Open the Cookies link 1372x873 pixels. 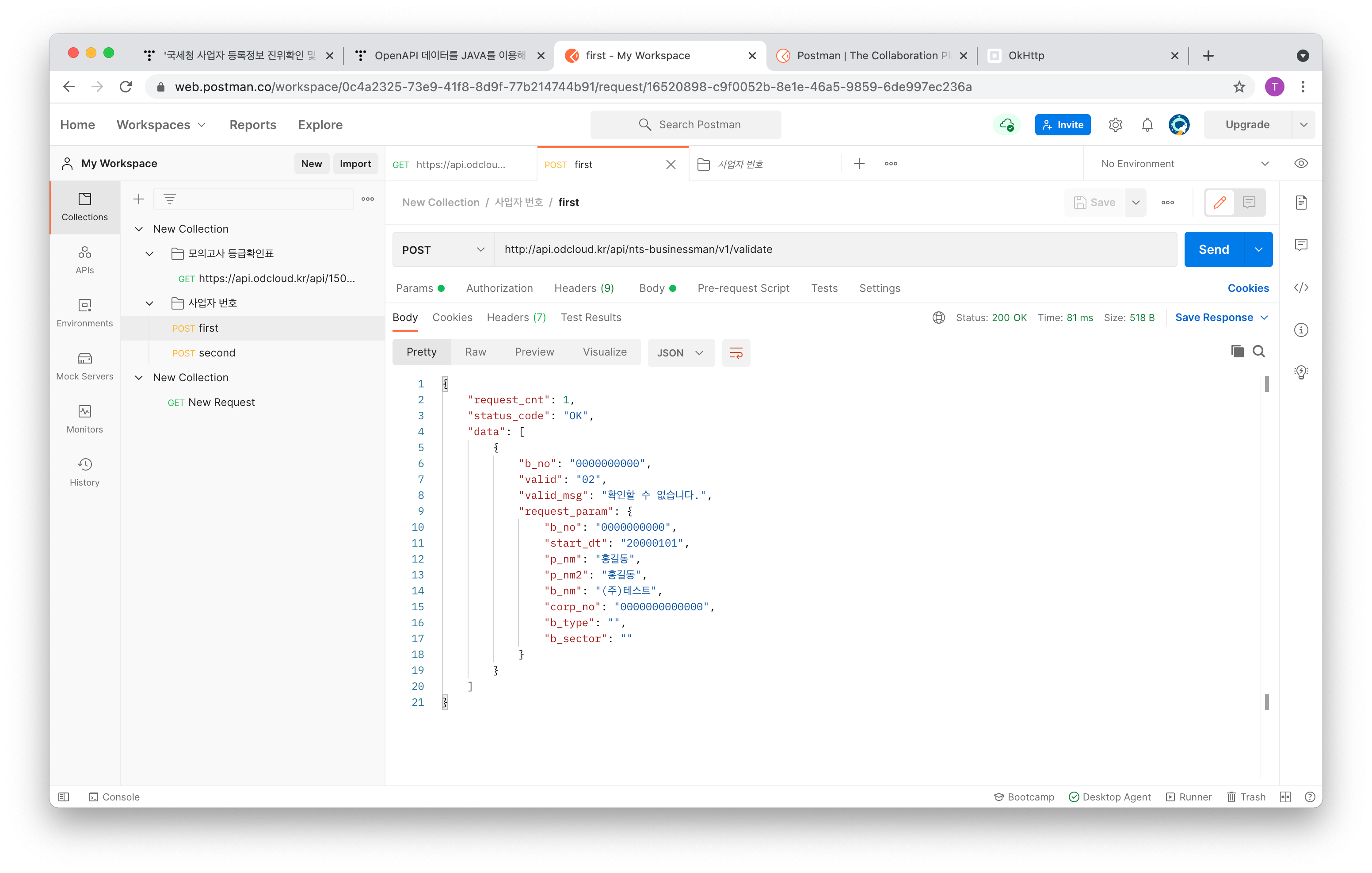pyautogui.click(x=1248, y=288)
